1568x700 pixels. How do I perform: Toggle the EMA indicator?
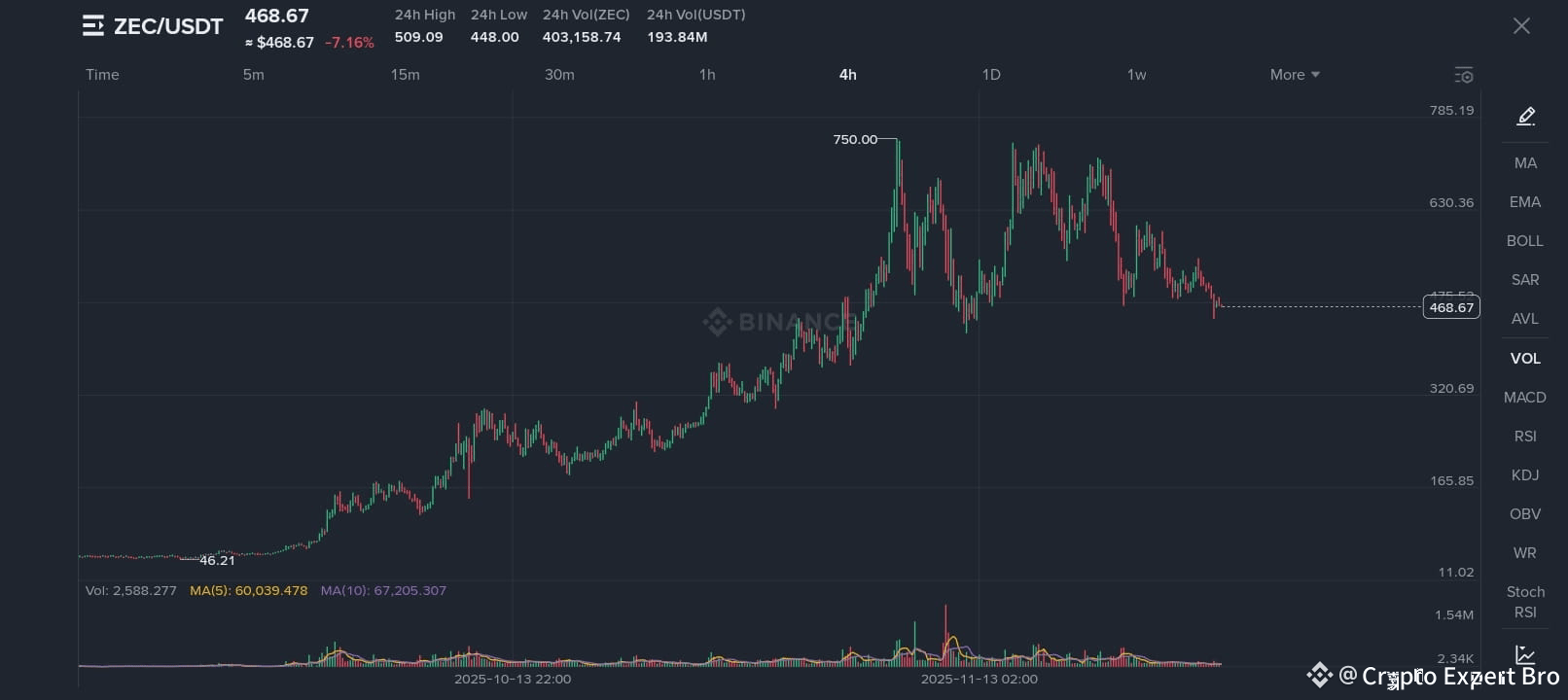tap(1525, 202)
